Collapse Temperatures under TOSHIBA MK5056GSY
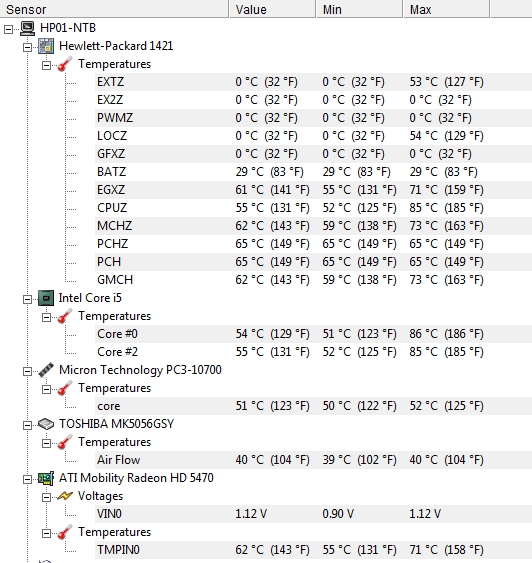This screenshot has width=532, height=563. pos(46,443)
